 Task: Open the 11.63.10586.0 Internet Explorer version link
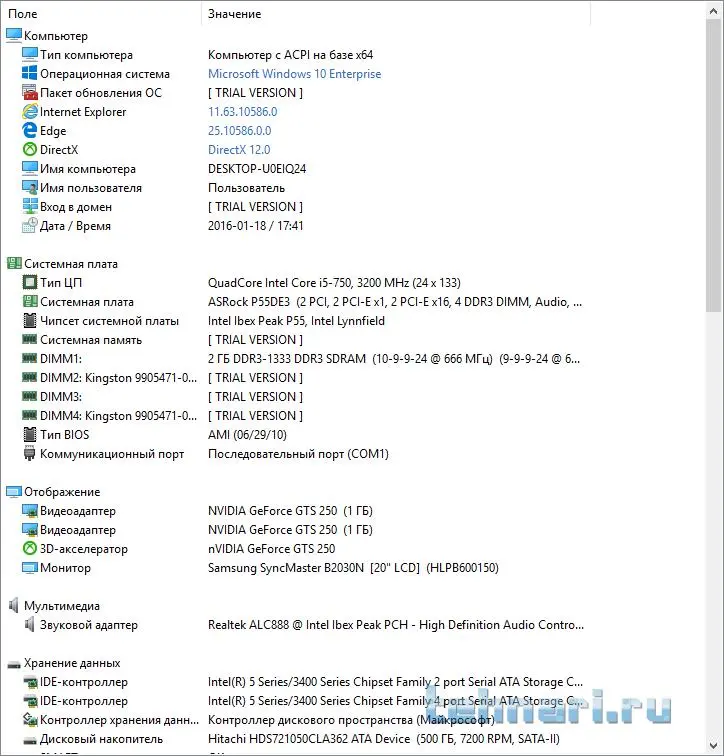pyautogui.click(x=242, y=111)
